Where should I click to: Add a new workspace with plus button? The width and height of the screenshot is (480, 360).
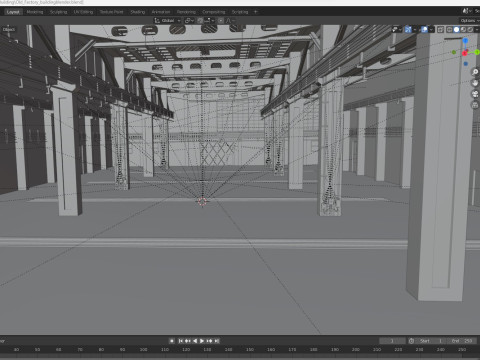(256, 12)
